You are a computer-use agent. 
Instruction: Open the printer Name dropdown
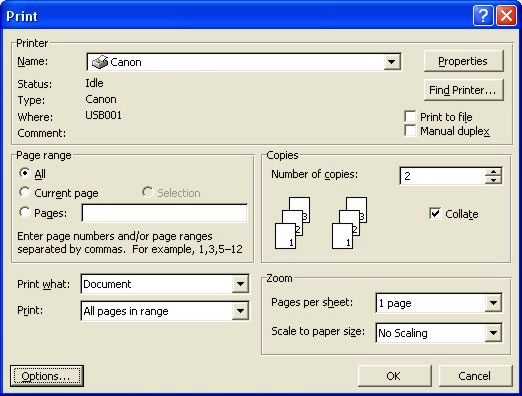tap(391, 62)
